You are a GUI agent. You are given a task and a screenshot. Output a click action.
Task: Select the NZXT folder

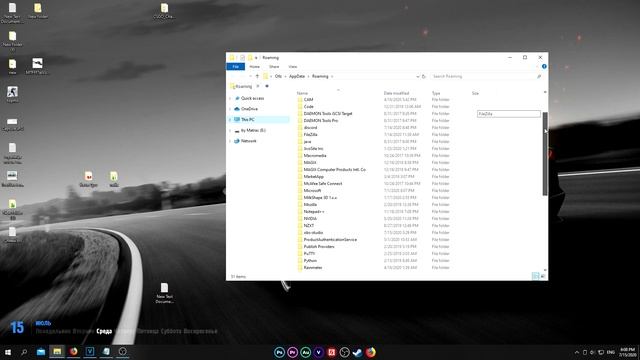(309, 226)
